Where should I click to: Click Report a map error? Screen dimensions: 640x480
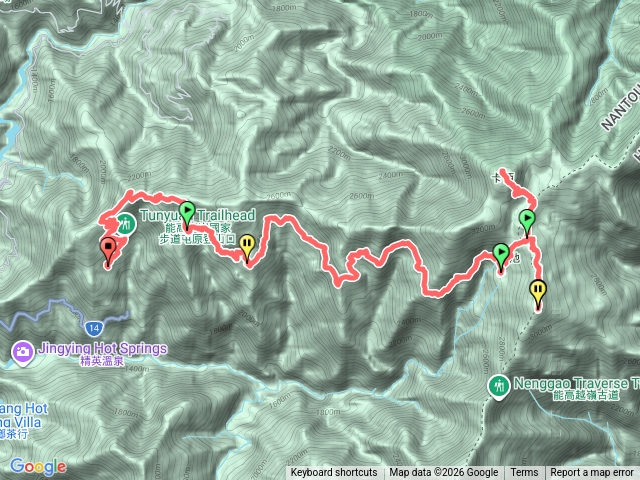pos(592,473)
